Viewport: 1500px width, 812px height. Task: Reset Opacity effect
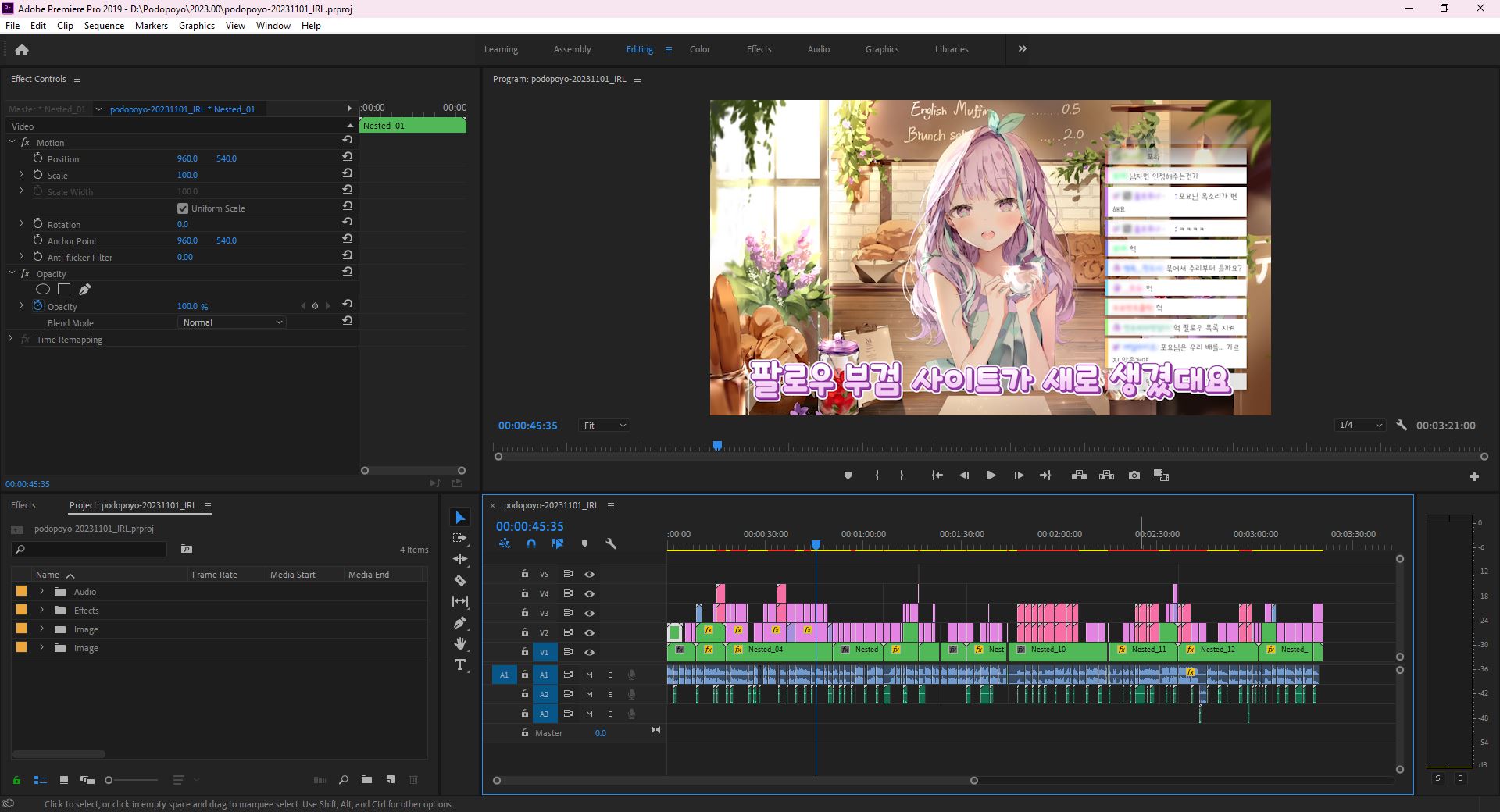point(348,272)
